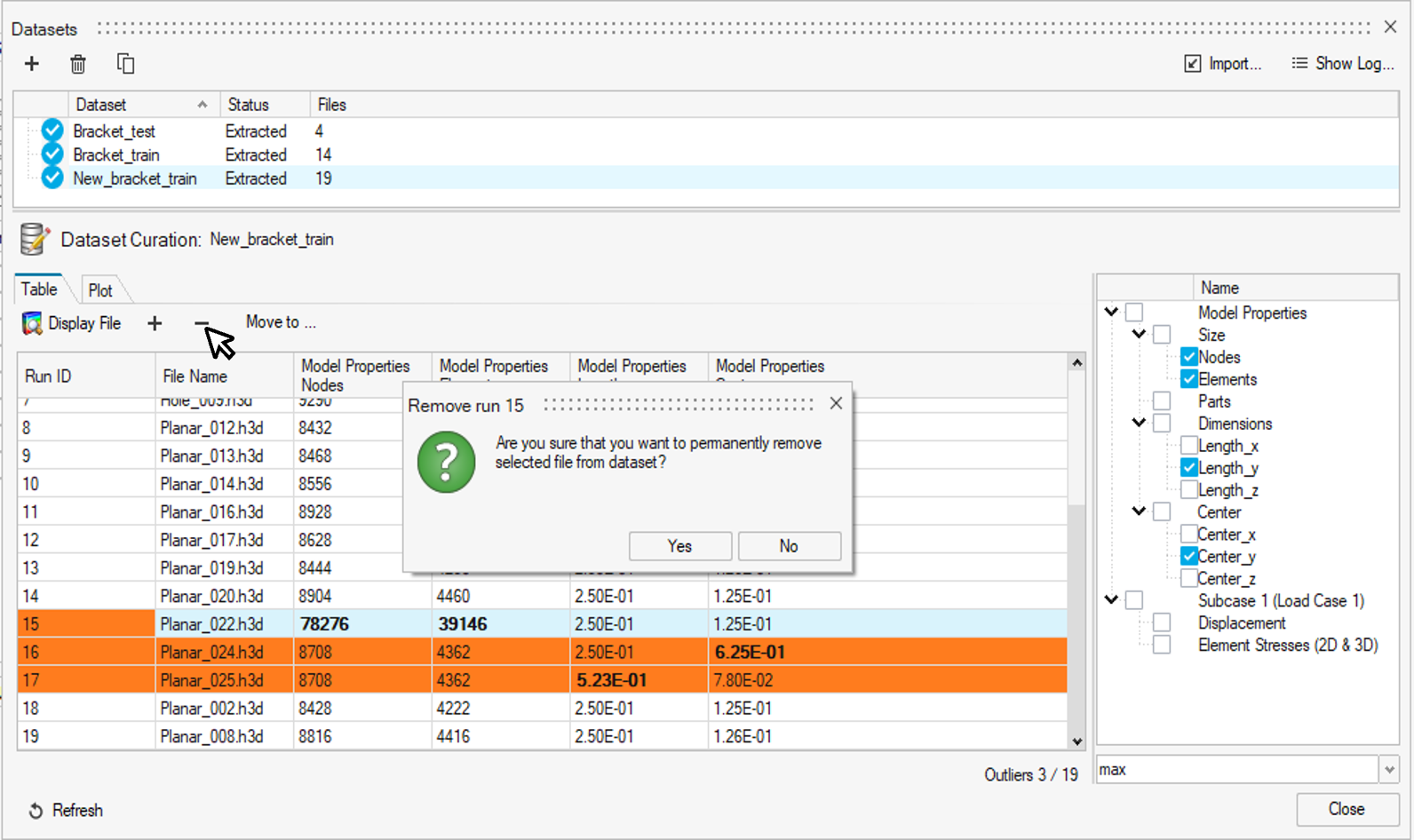Click the add dataset plus icon
The height and width of the screenshot is (840, 1414).
[x=32, y=64]
